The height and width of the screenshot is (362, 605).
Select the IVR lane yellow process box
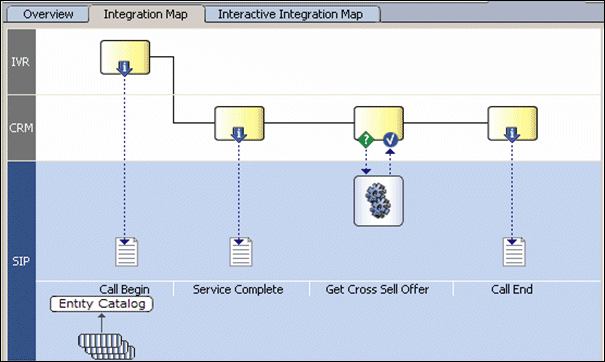pos(125,57)
